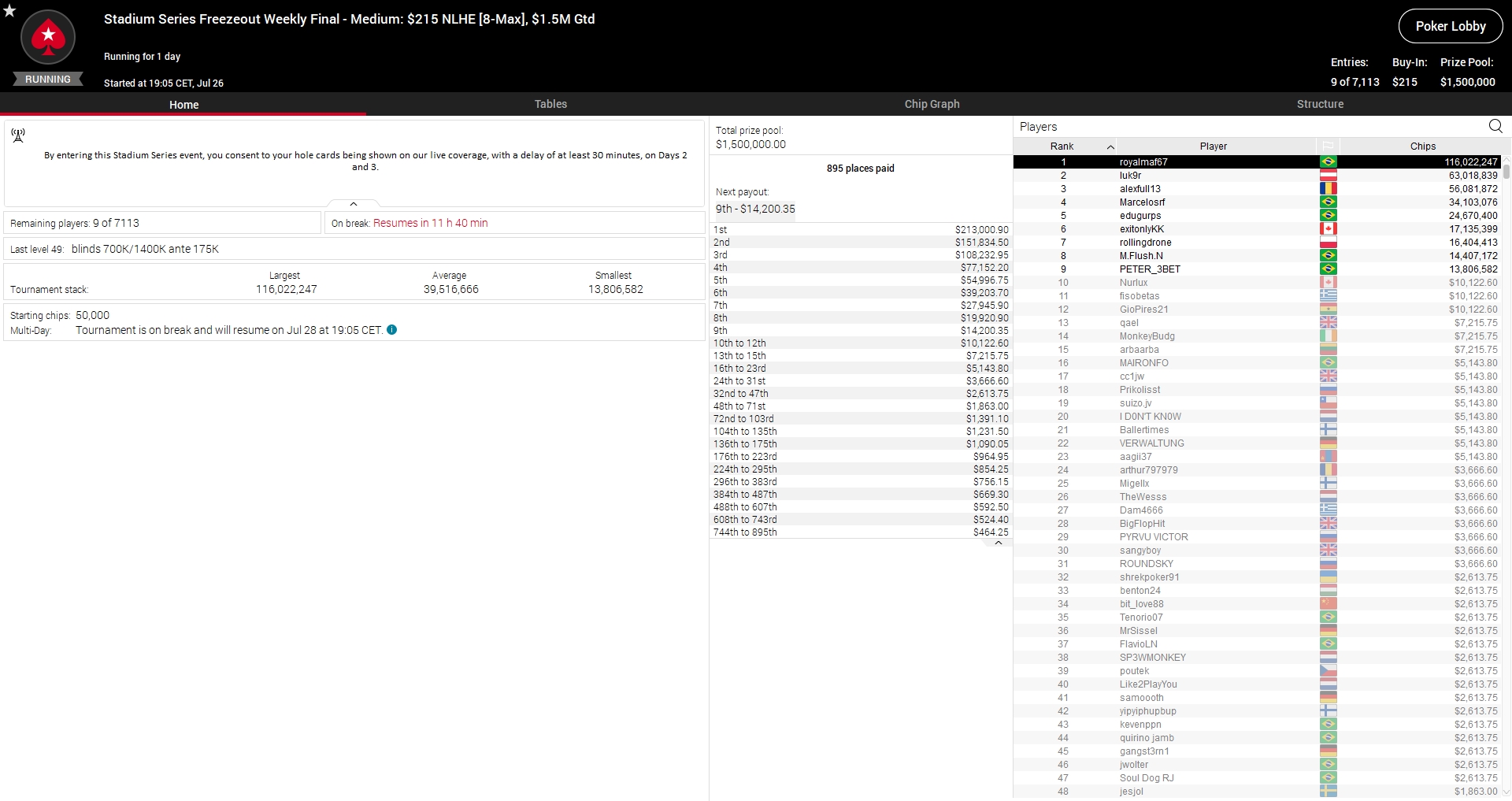This screenshot has height=801, width=1512.
Task: Click qael's United Kingdom flag icon
Action: (1329, 323)
